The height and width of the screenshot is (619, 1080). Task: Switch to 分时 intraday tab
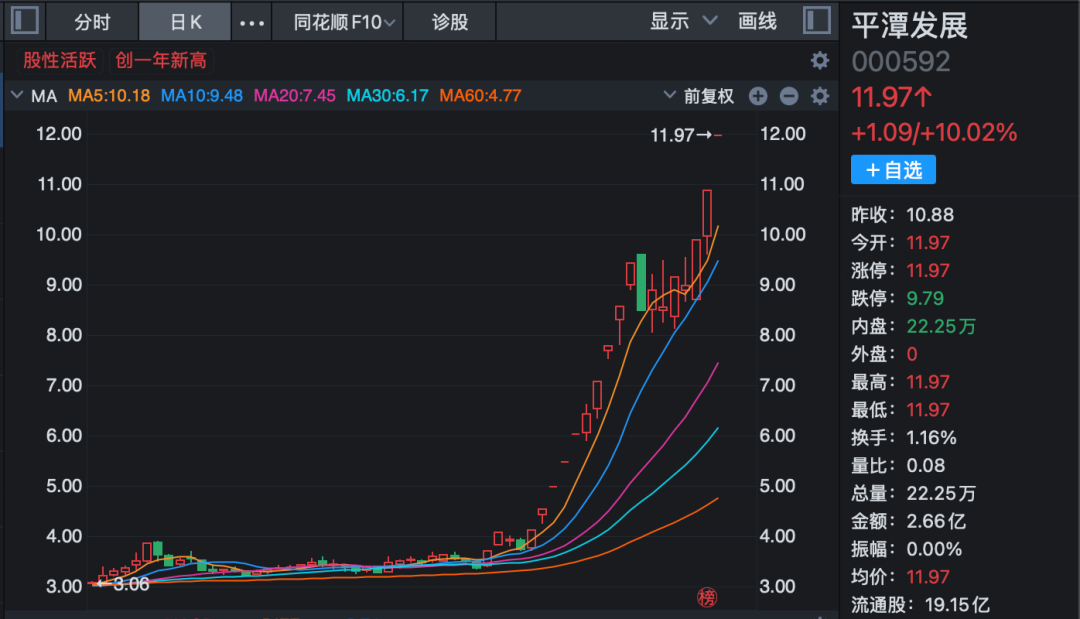click(x=92, y=22)
